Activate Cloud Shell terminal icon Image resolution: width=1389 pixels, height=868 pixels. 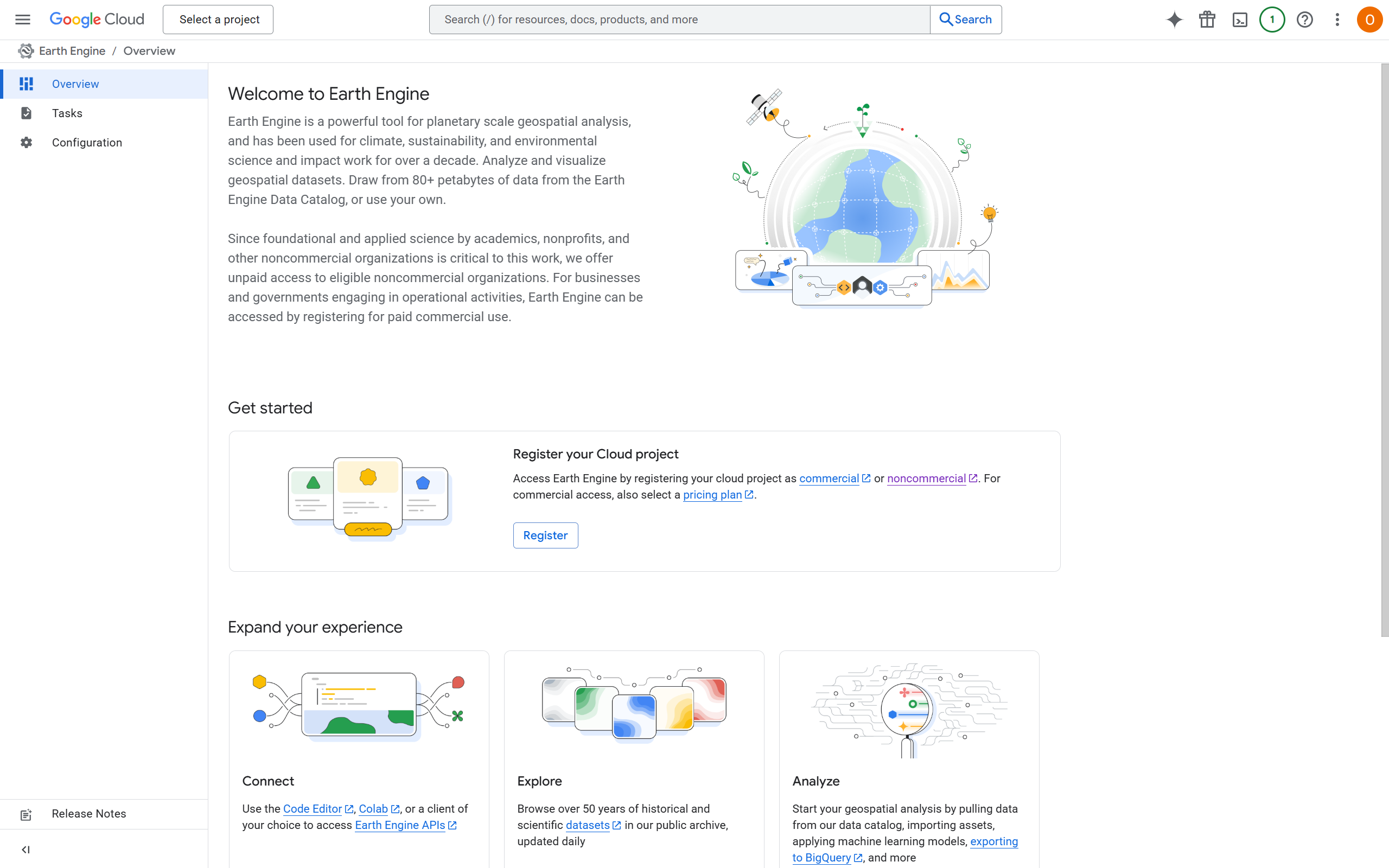[x=1240, y=20]
